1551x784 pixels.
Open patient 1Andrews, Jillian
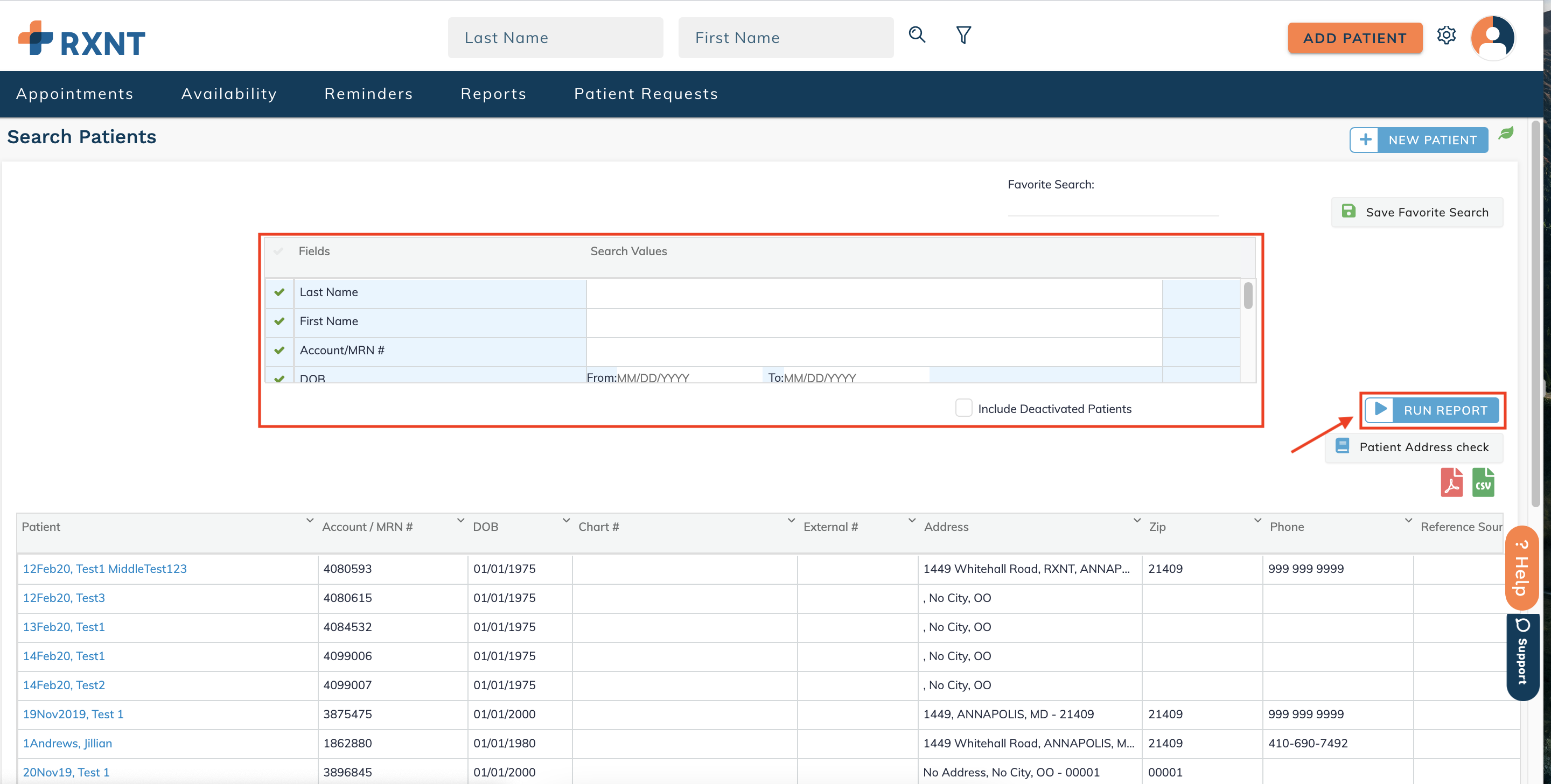click(x=67, y=743)
